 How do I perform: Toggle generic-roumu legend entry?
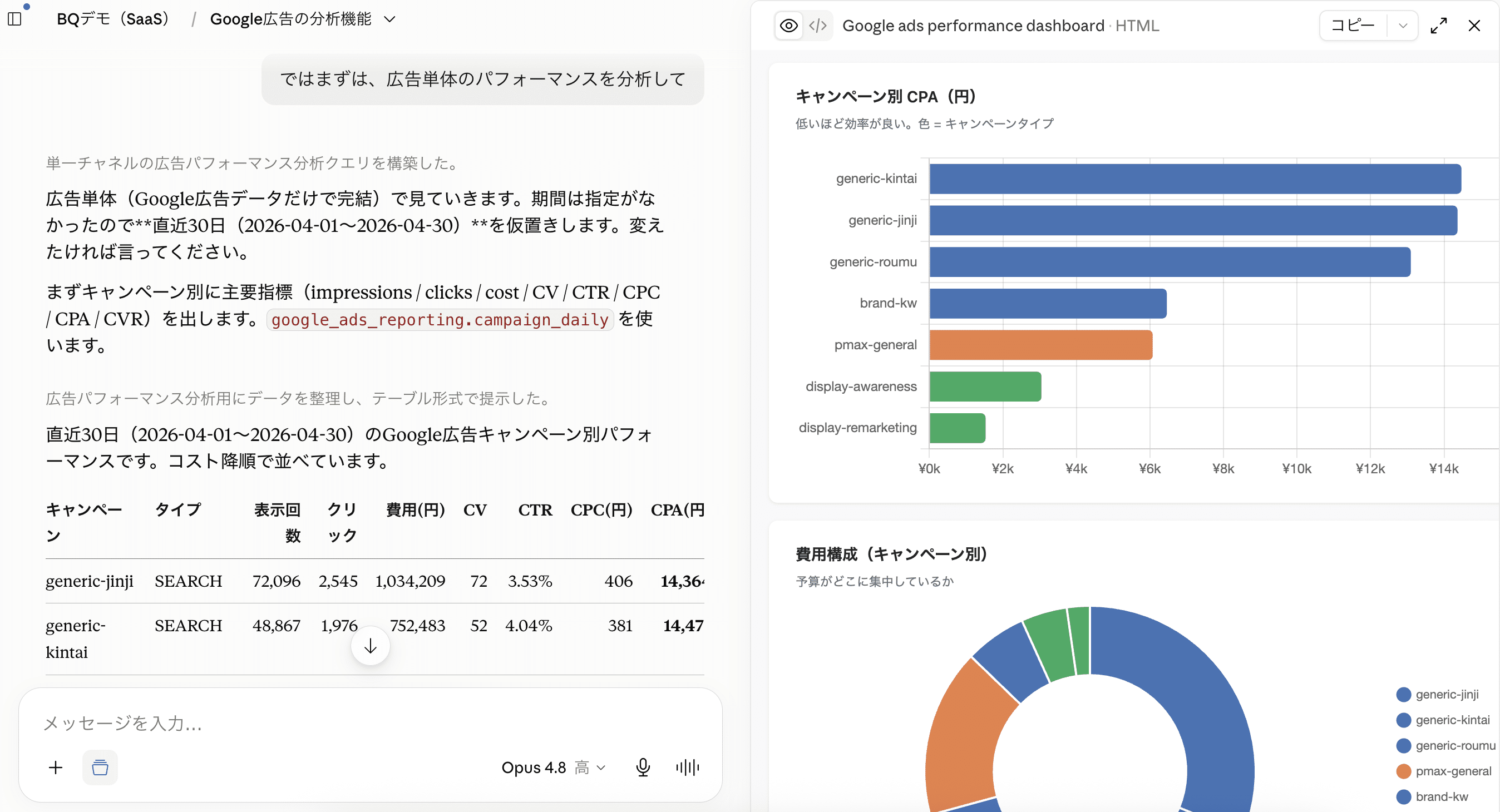1446,746
